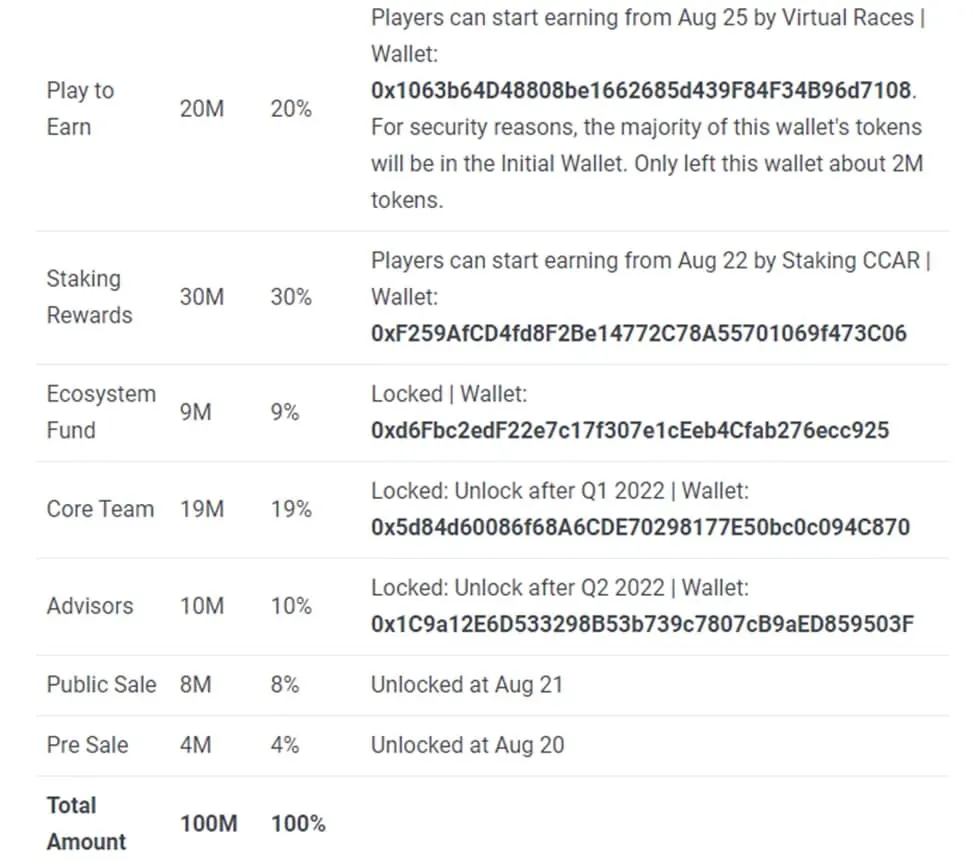
Task: Click the Play to Earn wallet address
Action: click(641, 91)
